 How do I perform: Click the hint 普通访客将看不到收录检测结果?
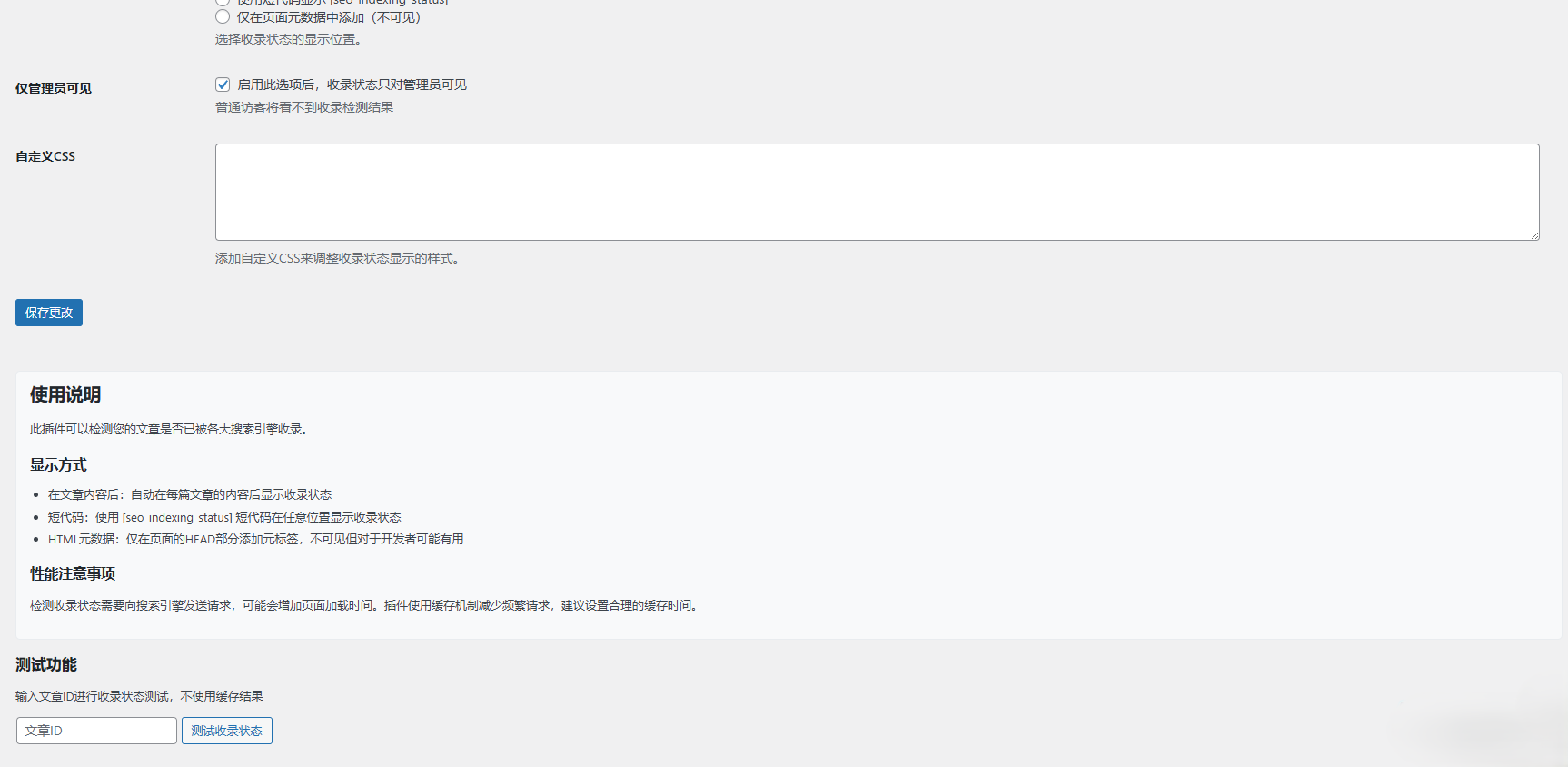pos(304,107)
